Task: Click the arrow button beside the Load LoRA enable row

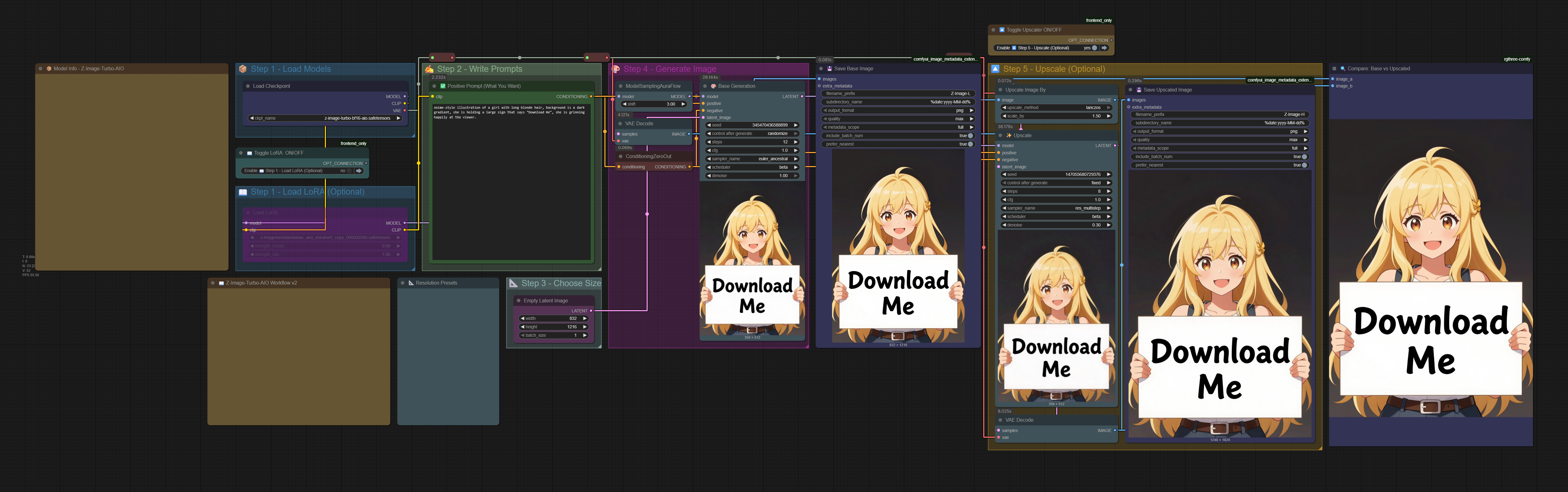Action: (359, 171)
